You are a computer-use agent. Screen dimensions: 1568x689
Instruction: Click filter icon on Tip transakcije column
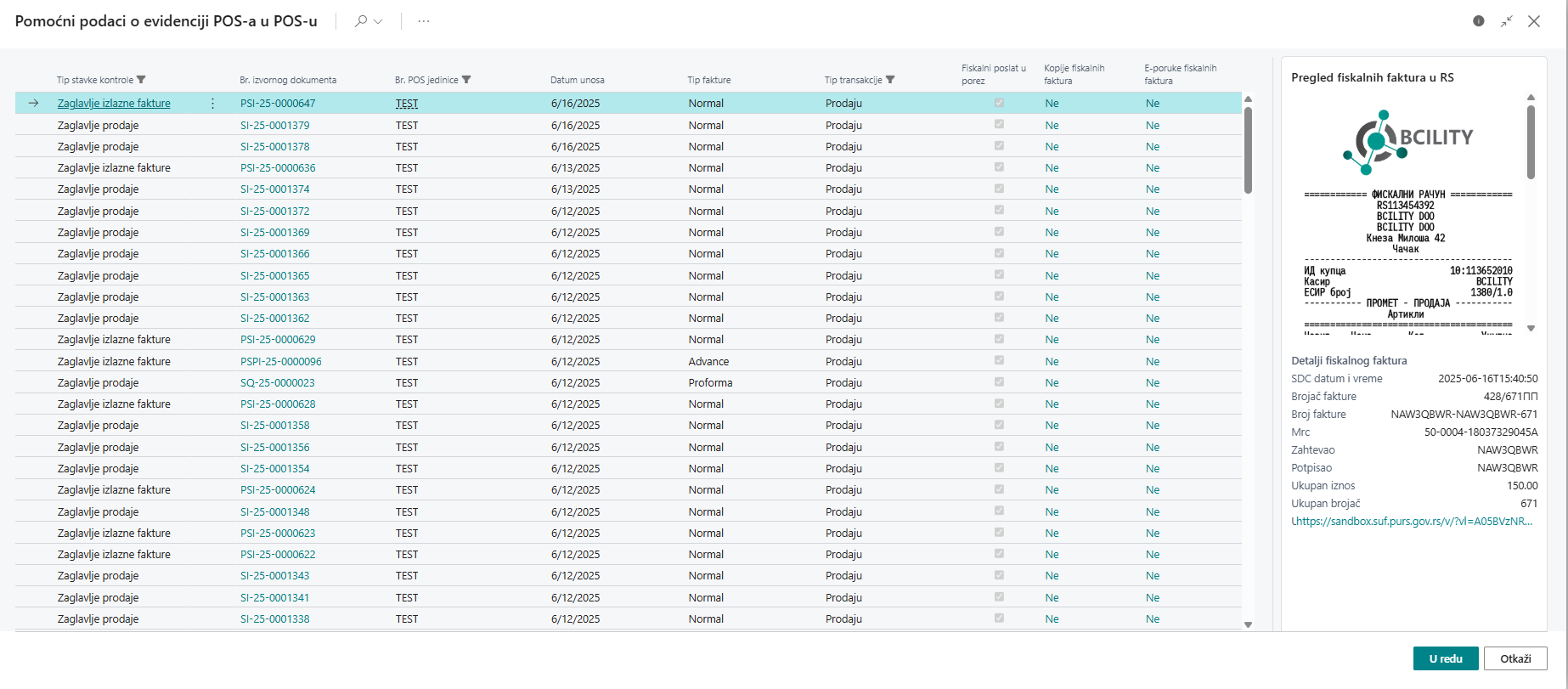coord(890,80)
